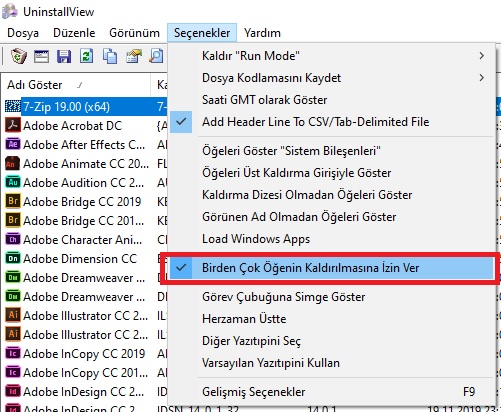The height and width of the screenshot is (412, 501).
Task: Expand Dosya Kodlamasını Kaydet submenu arrow
Action: click(481, 78)
